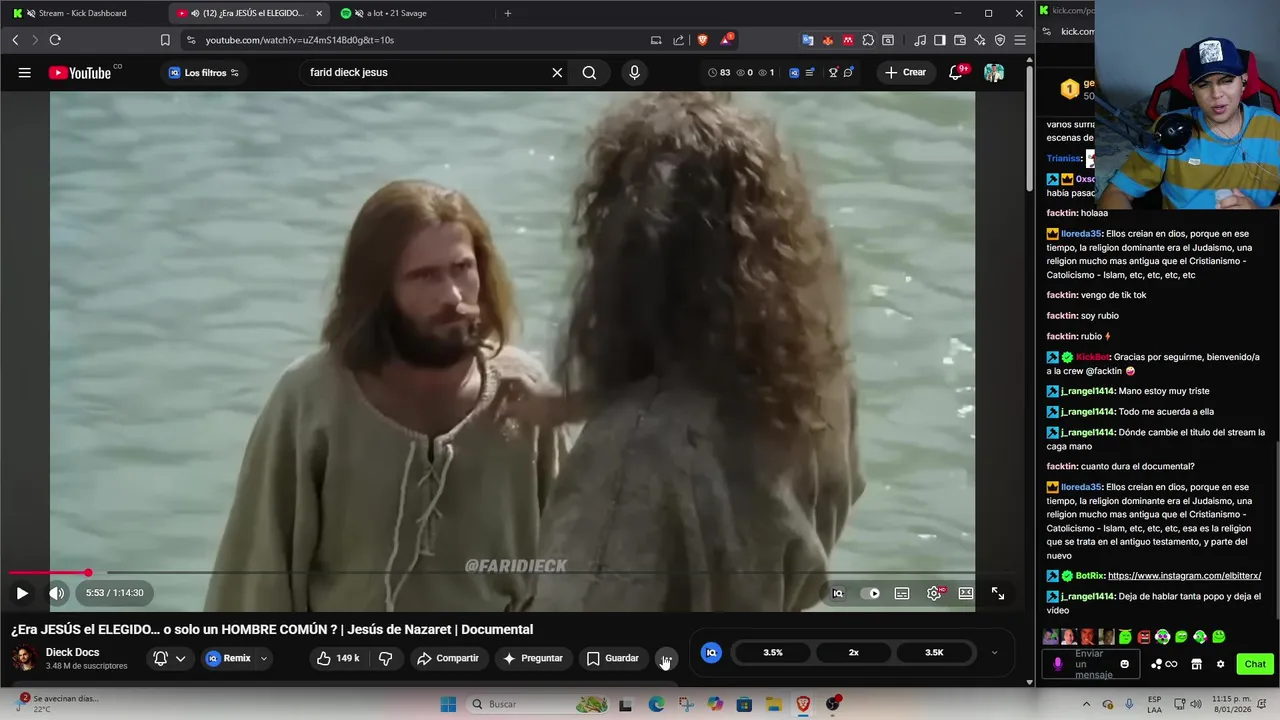Expand the vidIQ stats panel chevron
The image size is (1280, 720).
coord(994,653)
